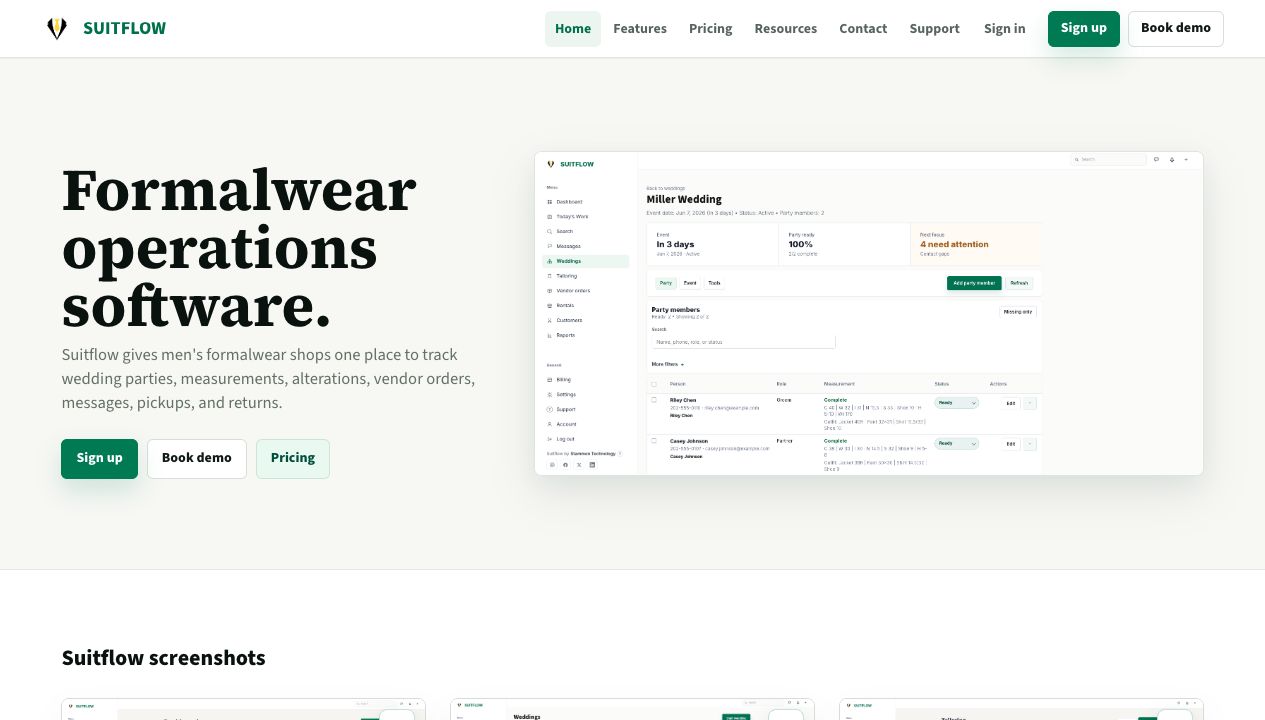Go to the Home nav item
The image size is (1265, 720).
tap(573, 29)
